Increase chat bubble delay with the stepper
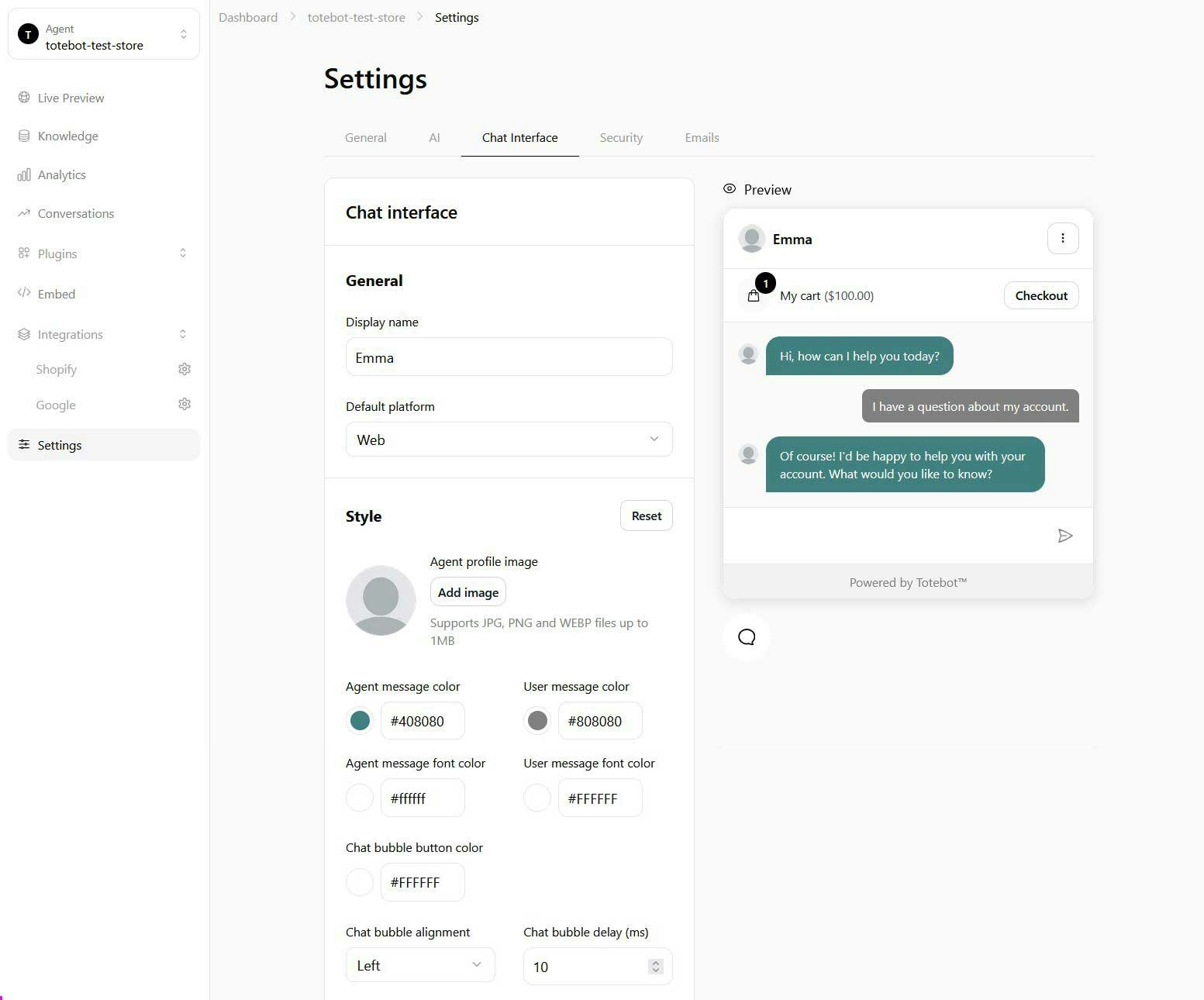The image size is (1204, 1000). (x=655, y=963)
